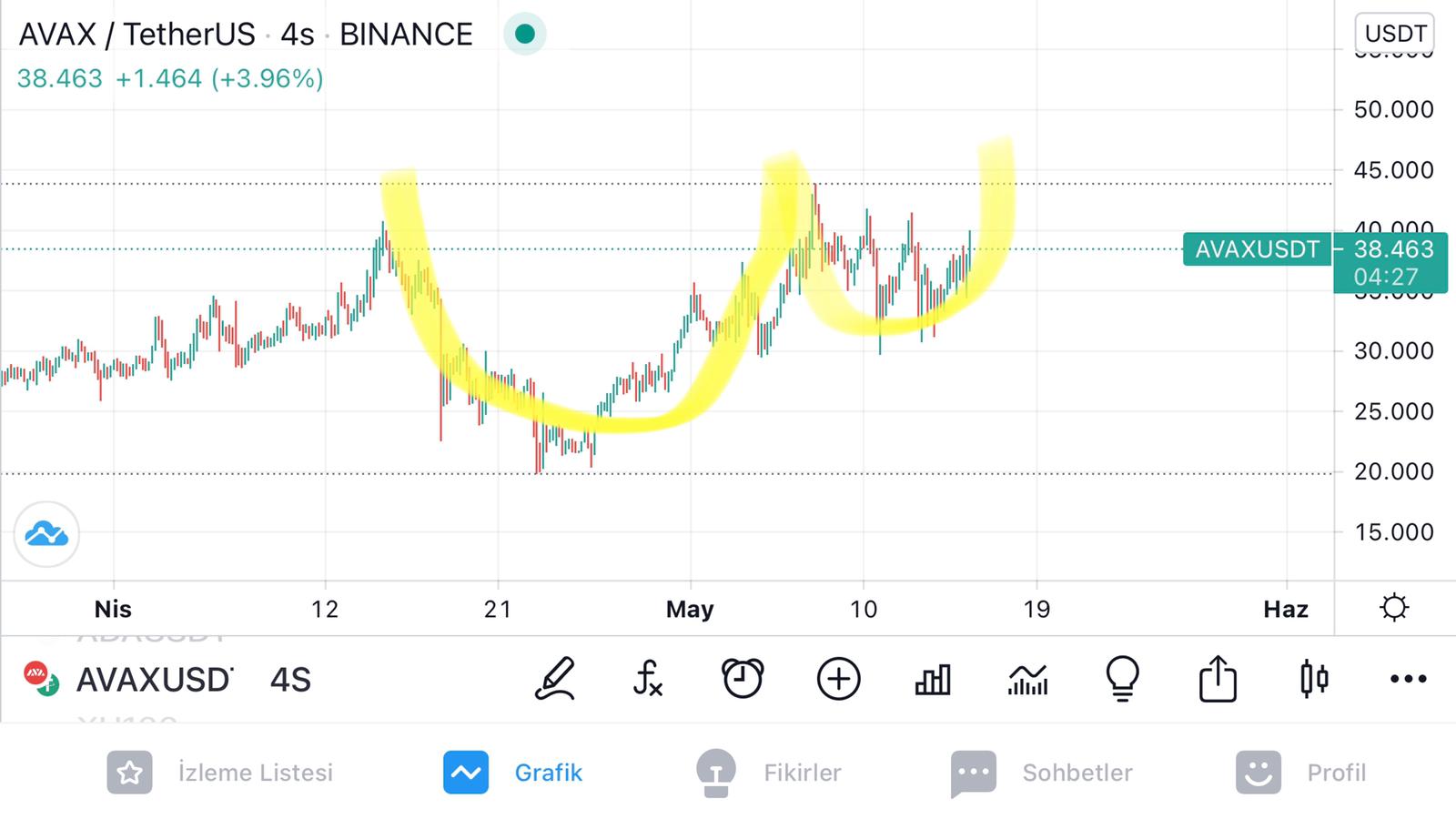Change chart type with candlestick icon
This screenshot has height=819, width=1456.
coord(1314,679)
